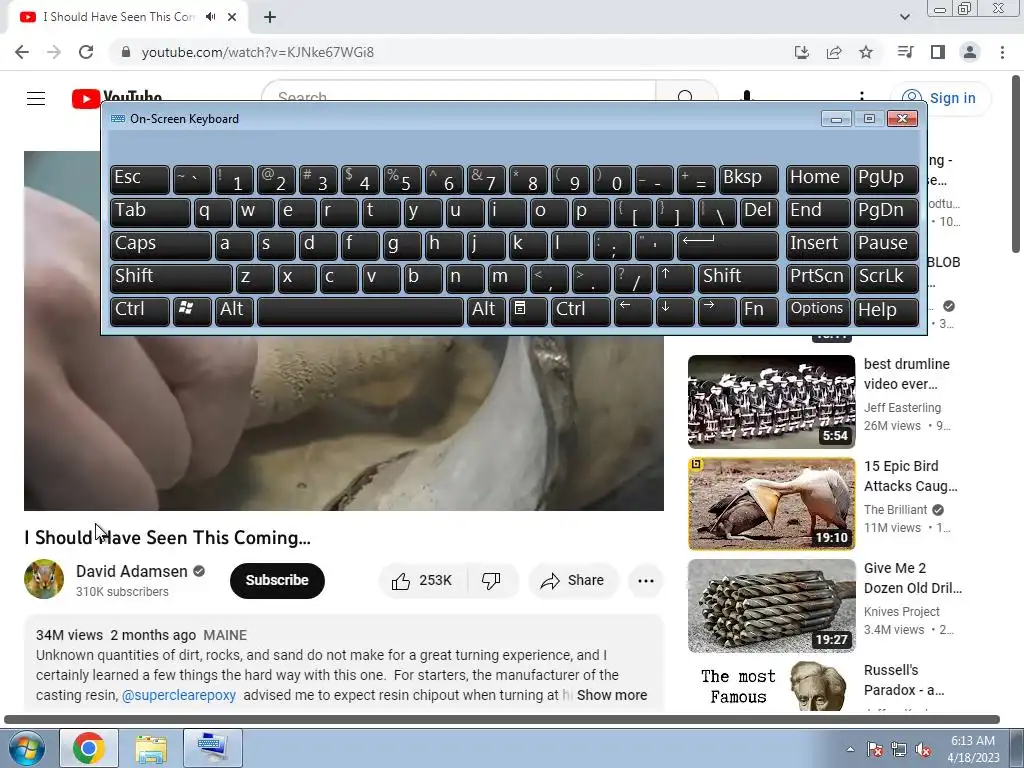Click the left Alt key on the keyboard
Screen dimensions: 1024x768
pyautogui.click(x=234, y=310)
